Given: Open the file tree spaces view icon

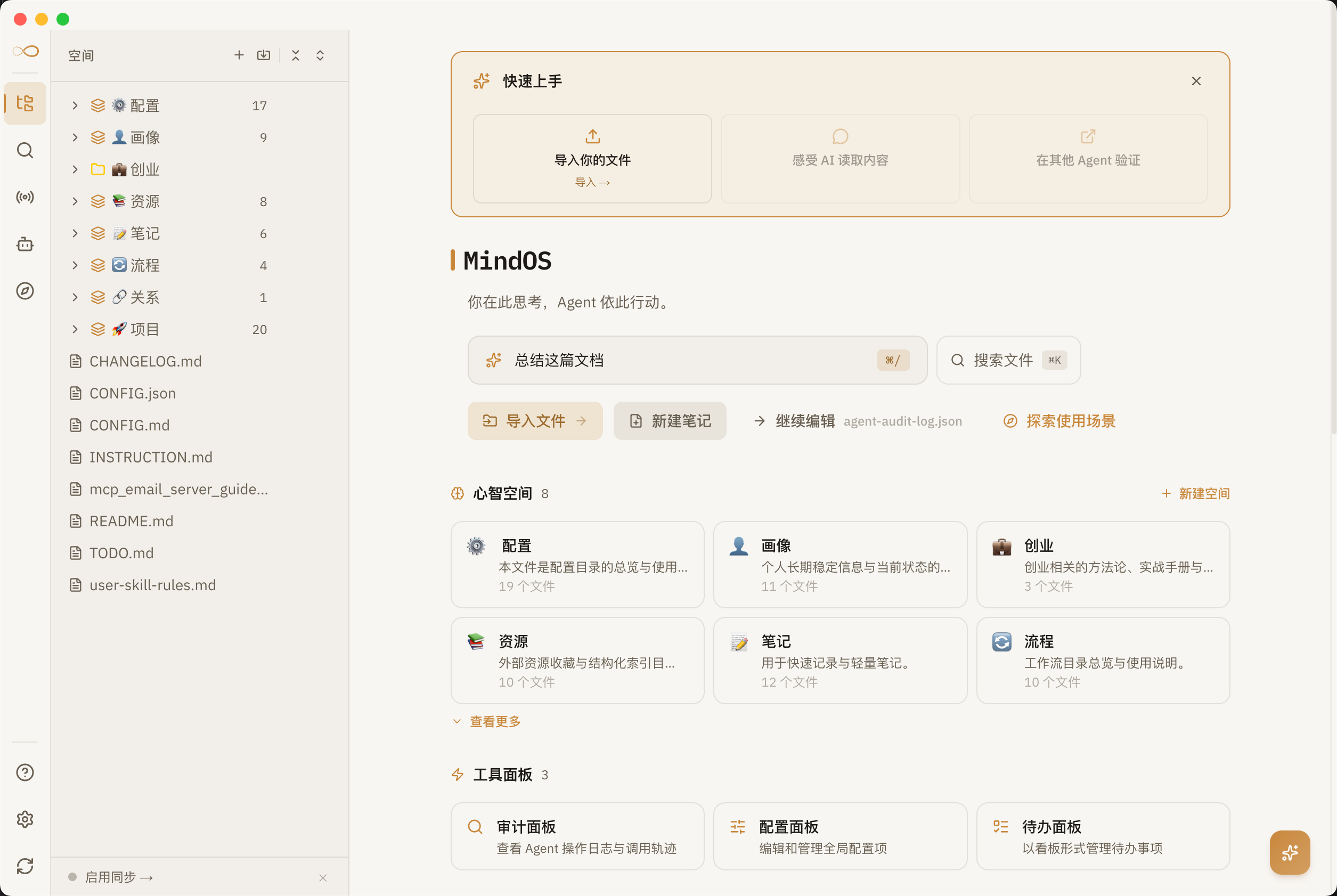Looking at the screenshot, I should coord(25,103).
